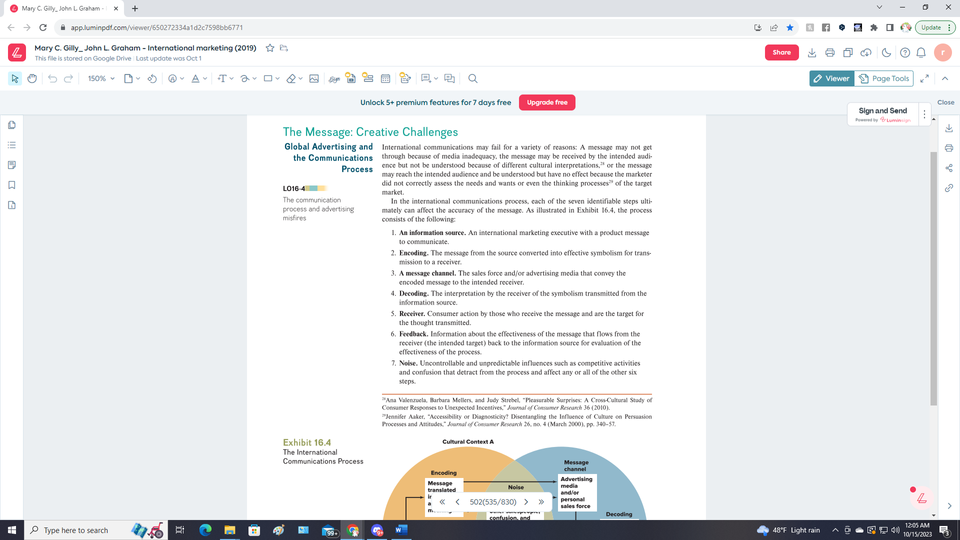Move the document to a folder
Screen dimensions: 960x540
click(284, 48)
